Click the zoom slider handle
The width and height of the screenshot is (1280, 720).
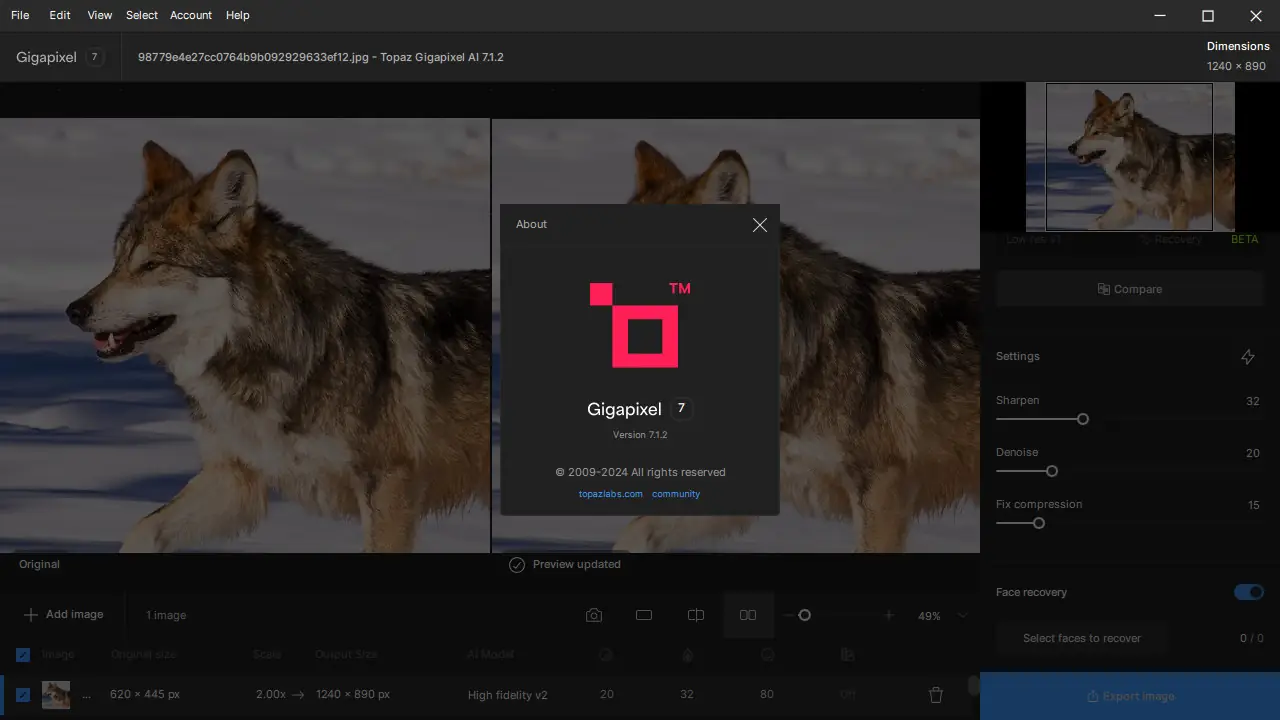point(804,615)
